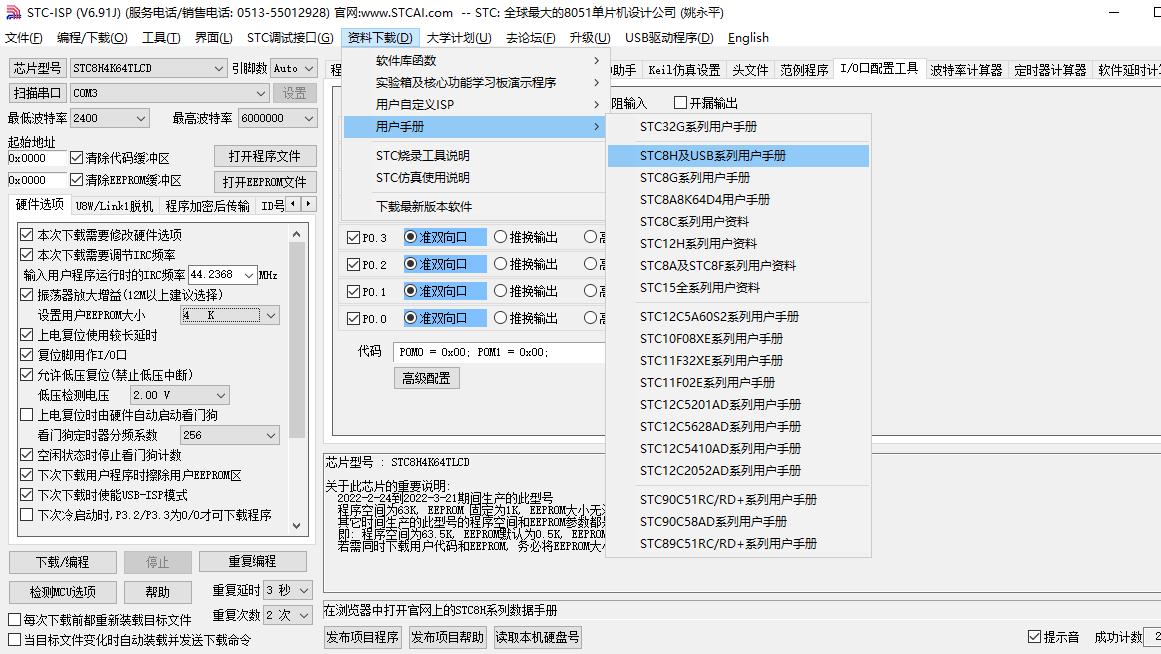Click the 代码 P0M0 output field
The image size is (1161, 654).
(x=499, y=353)
